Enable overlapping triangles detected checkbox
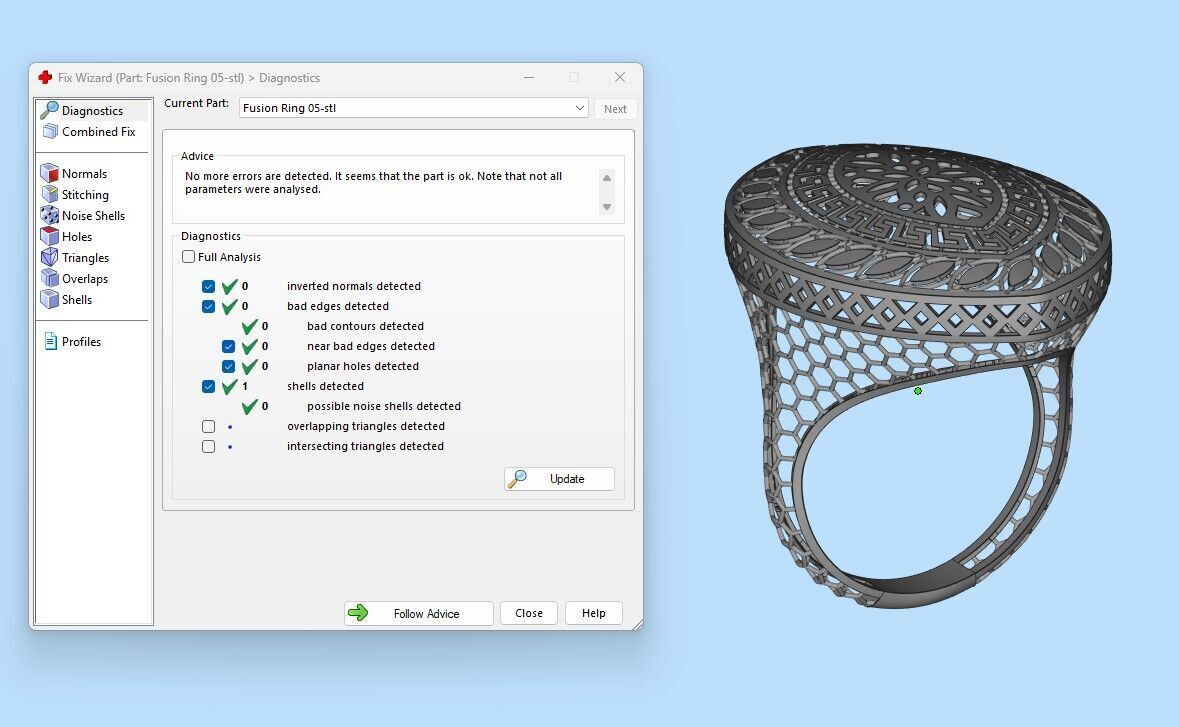This screenshot has height=727, width=1179. (208, 426)
